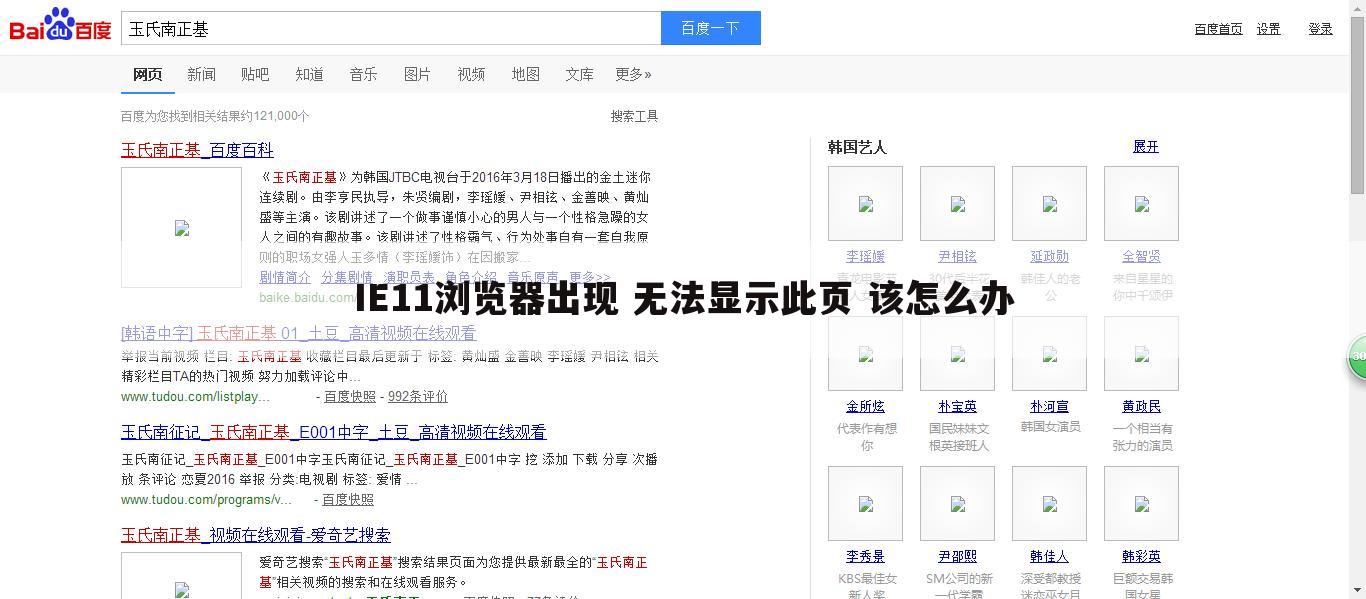Expand the 韩国艺人 panel via 展开
The image size is (1366, 599).
[1144, 146]
